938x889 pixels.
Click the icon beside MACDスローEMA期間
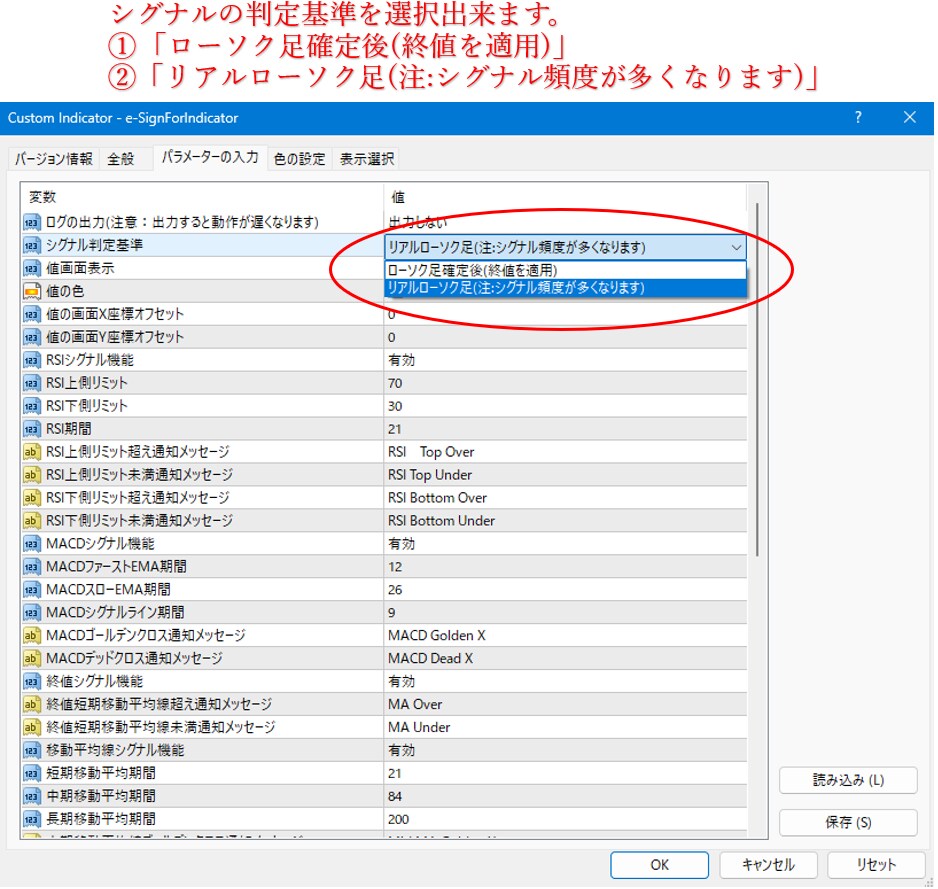pos(31,590)
